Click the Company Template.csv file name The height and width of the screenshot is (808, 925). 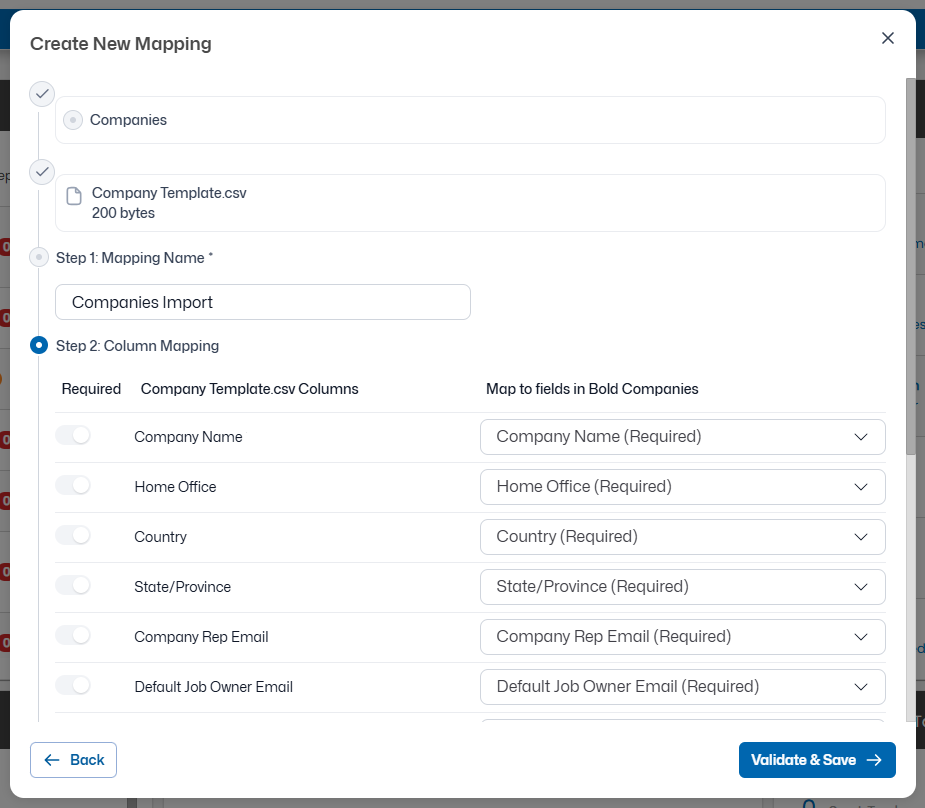pyautogui.click(x=169, y=193)
